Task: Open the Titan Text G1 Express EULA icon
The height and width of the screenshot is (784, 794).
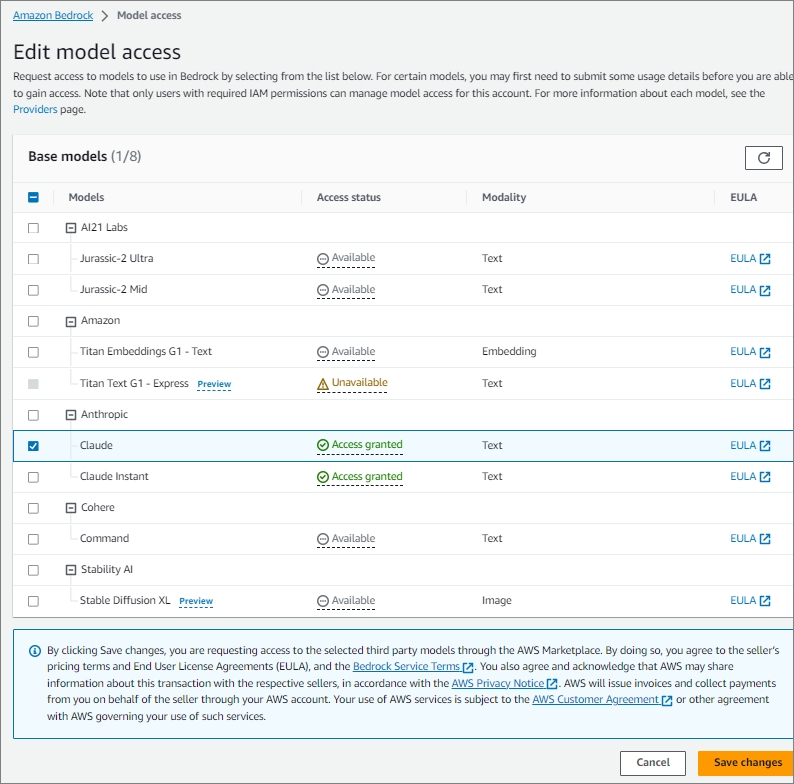Action: pyautogui.click(x=765, y=384)
